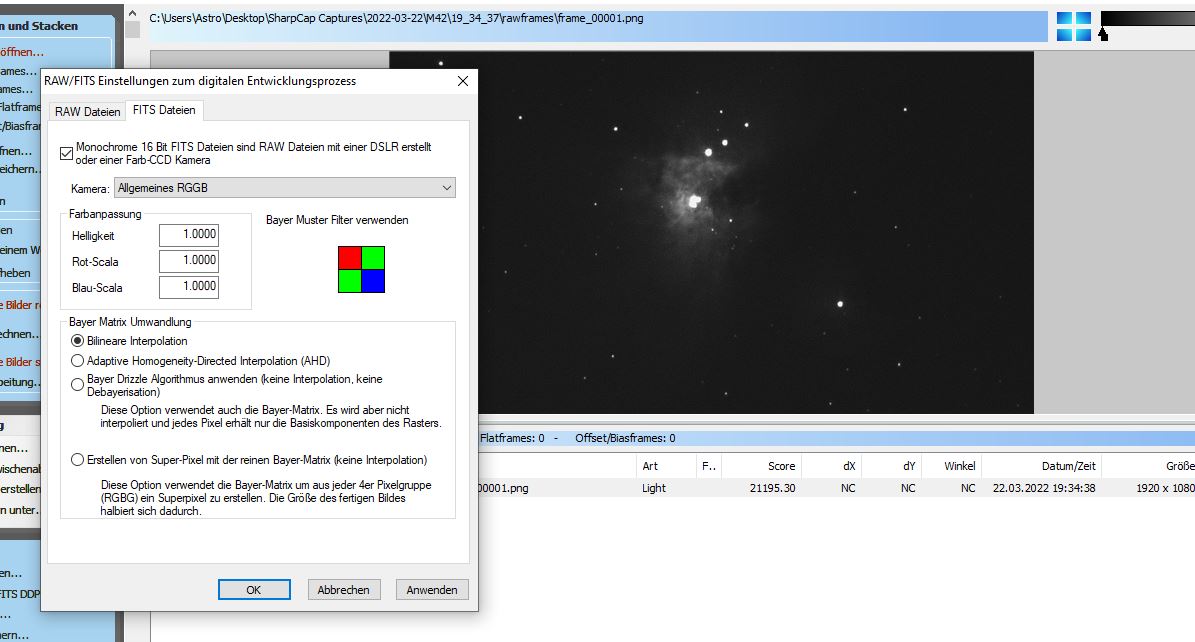Click the Datum/Zeit column header

(x=1041, y=466)
